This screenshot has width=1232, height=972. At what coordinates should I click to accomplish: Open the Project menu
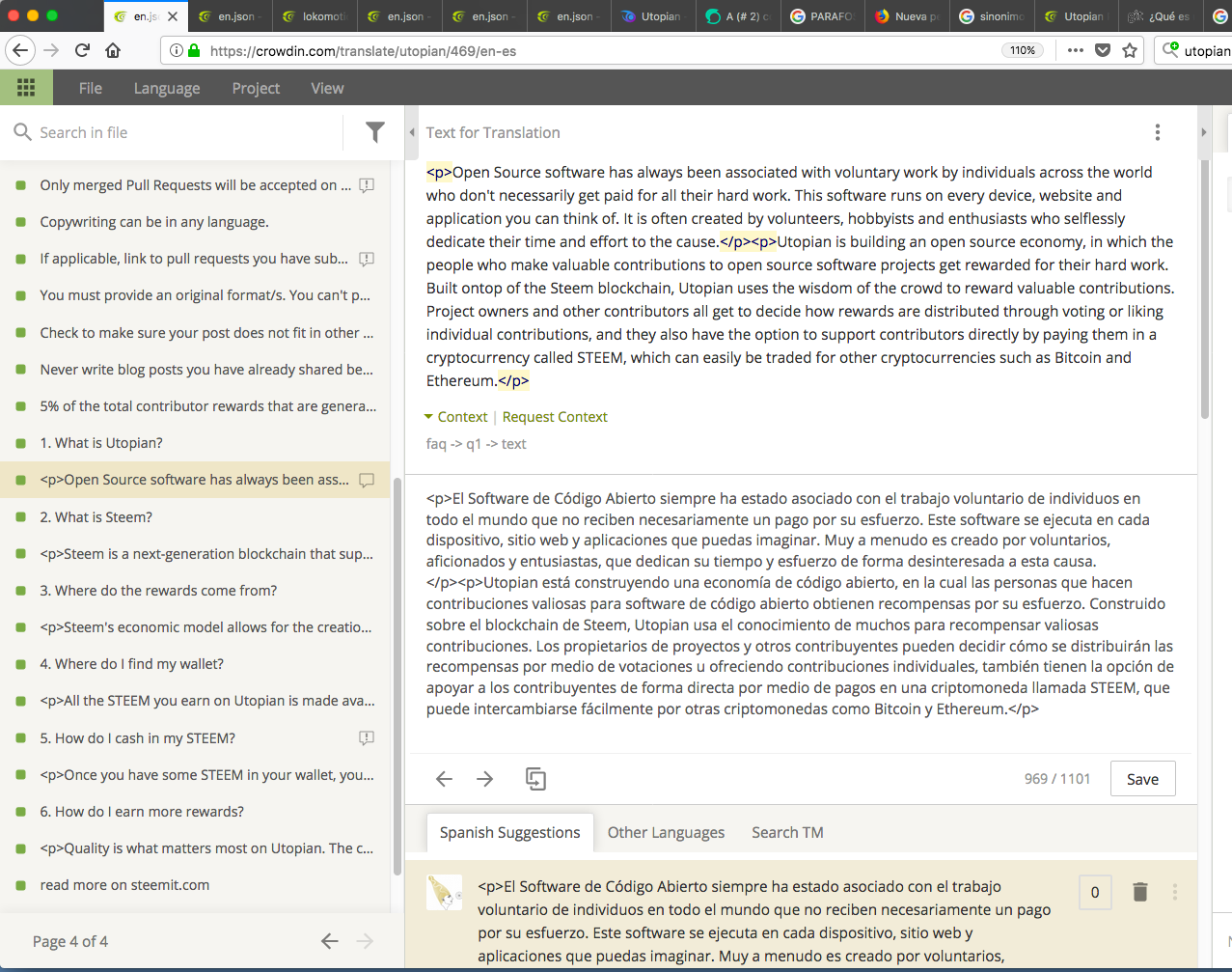[x=256, y=88]
